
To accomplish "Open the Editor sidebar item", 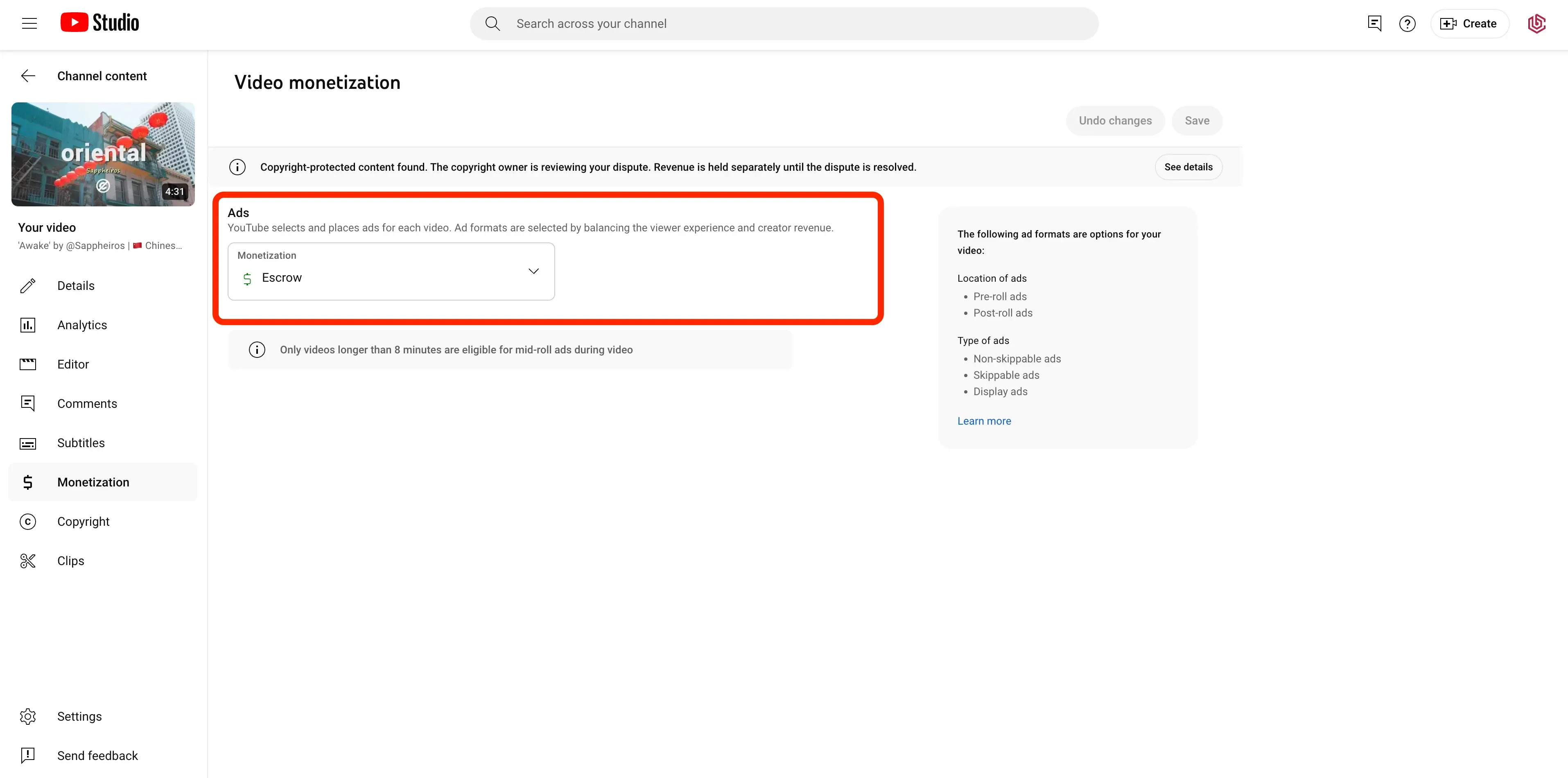I will coord(103,364).
